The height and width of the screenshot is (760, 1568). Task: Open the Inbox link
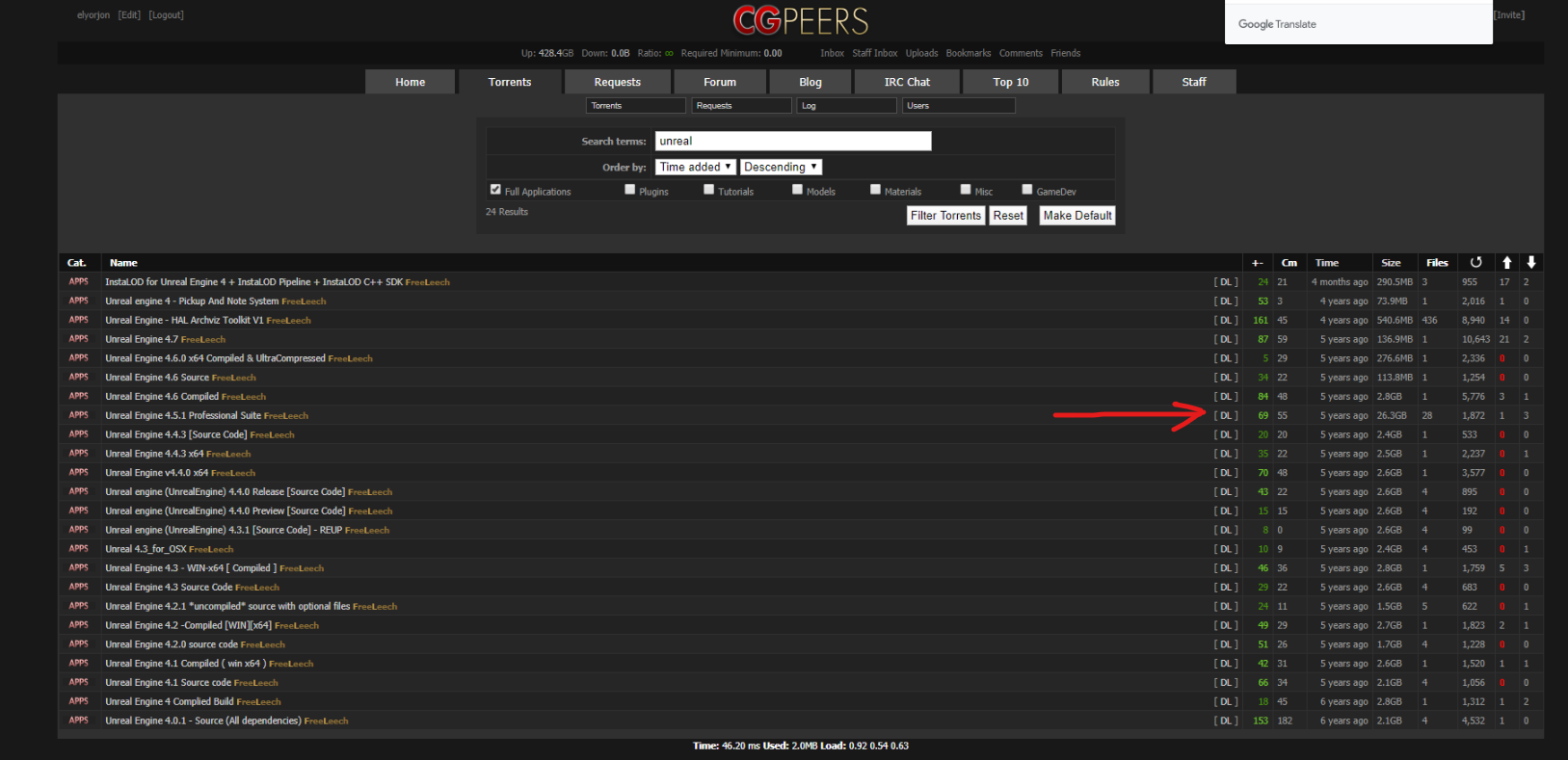click(x=832, y=53)
